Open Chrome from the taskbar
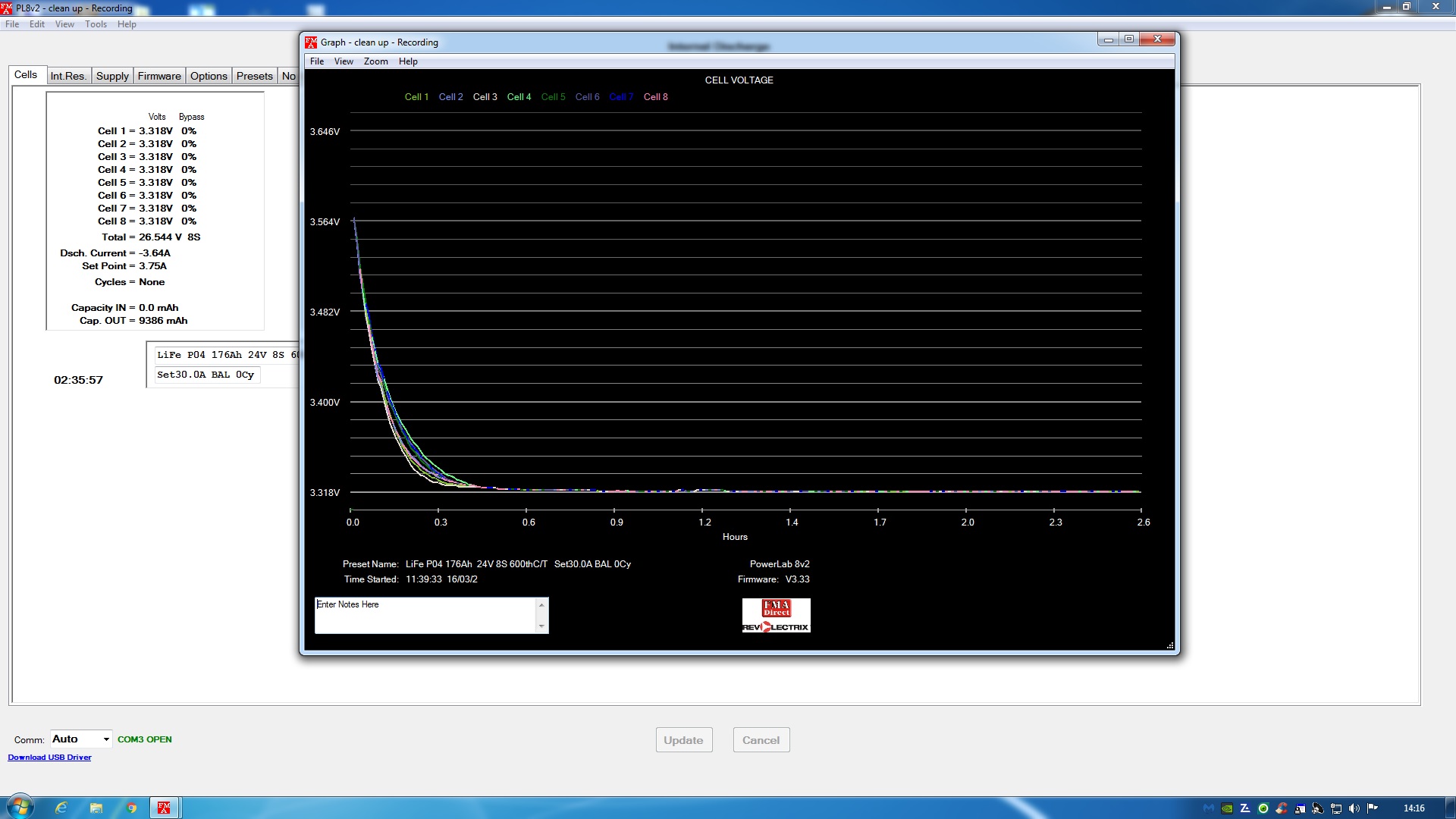Image resolution: width=1456 pixels, height=819 pixels. click(x=131, y=808)
